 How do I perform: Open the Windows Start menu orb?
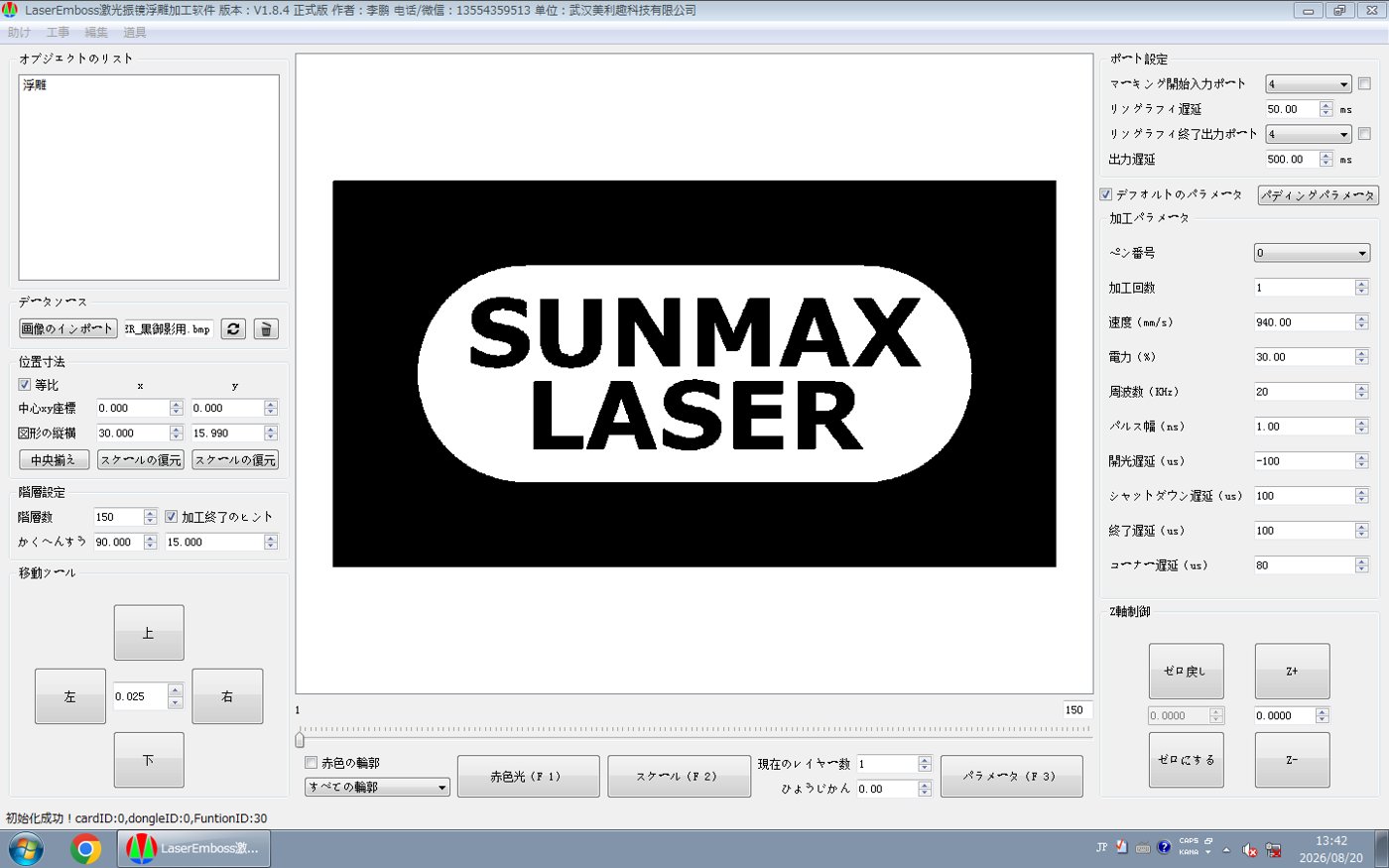coord(26,849)
